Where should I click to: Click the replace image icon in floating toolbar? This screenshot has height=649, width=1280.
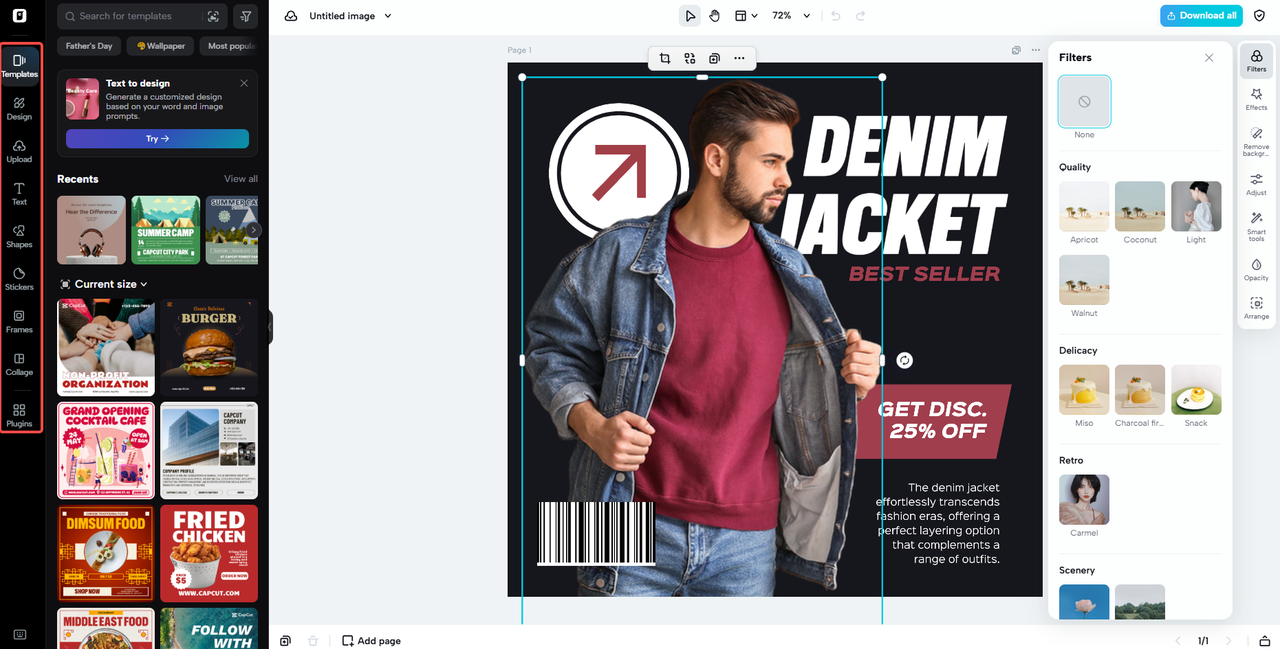(690, 59)
